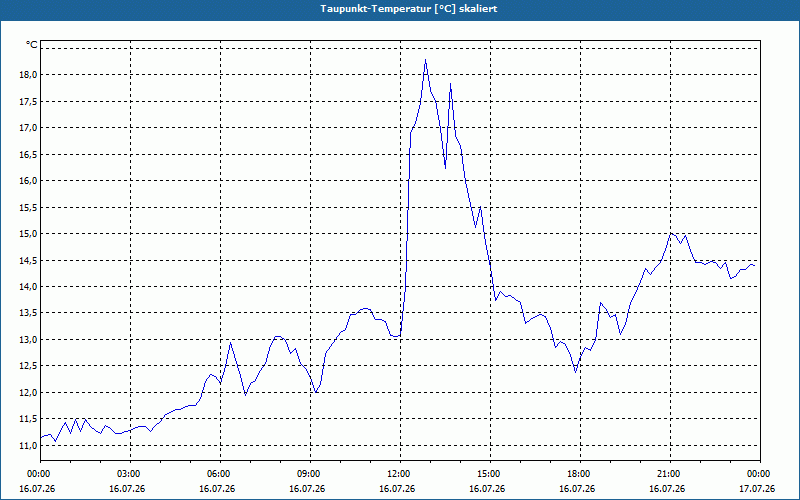Click the 03:00 time label
Screen dimensions: 800x500
[131, 474]
